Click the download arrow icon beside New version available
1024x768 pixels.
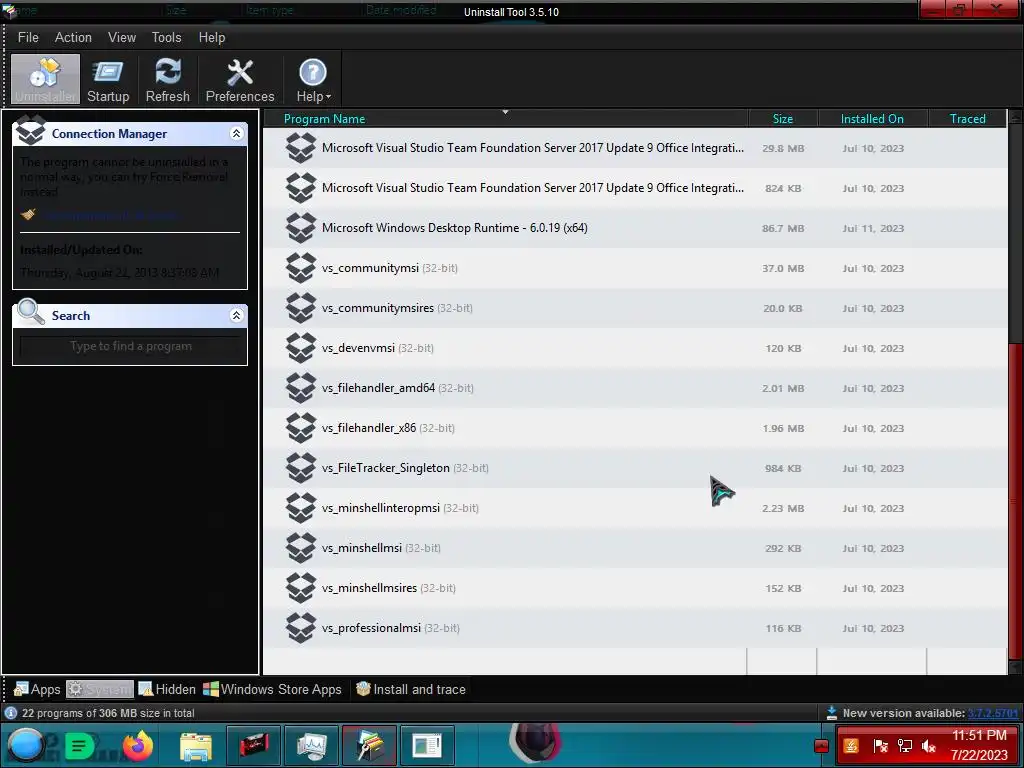[x=831, y=712]
